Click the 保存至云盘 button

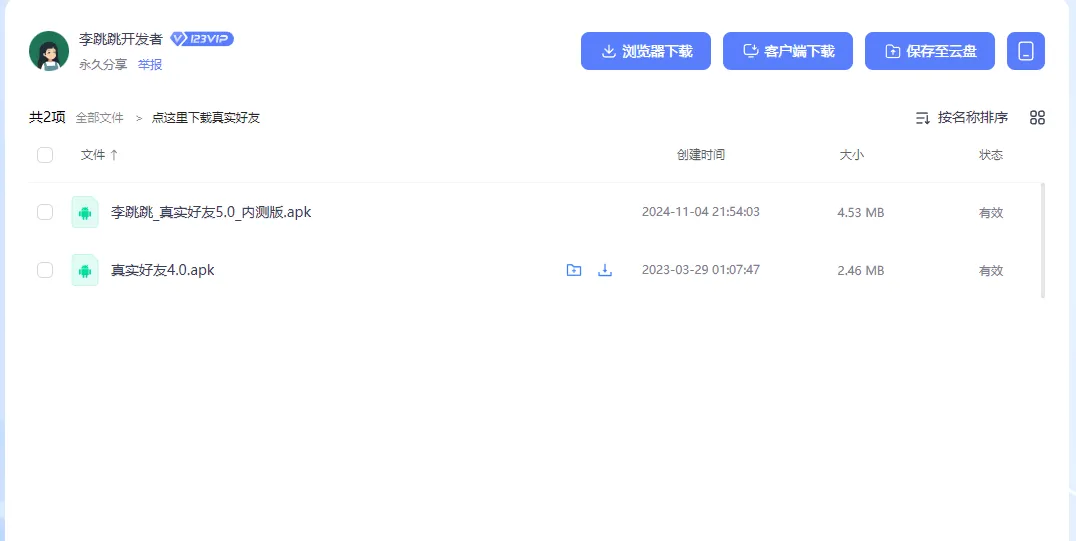[x=930, y=51]
